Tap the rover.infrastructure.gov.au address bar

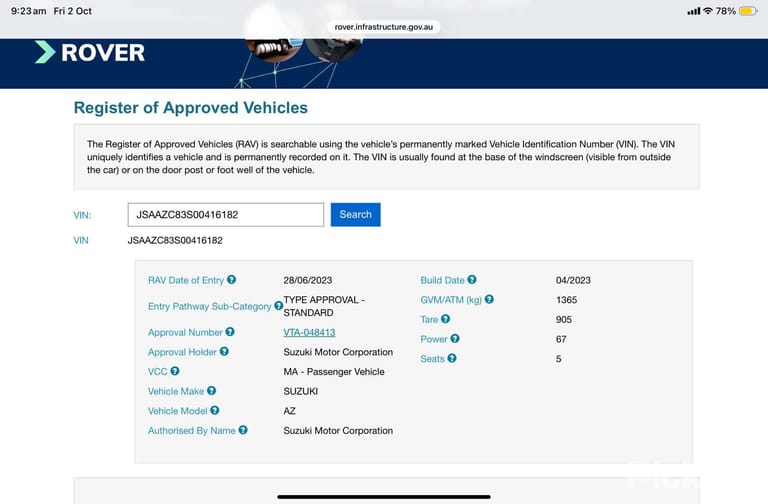[384, 27]
